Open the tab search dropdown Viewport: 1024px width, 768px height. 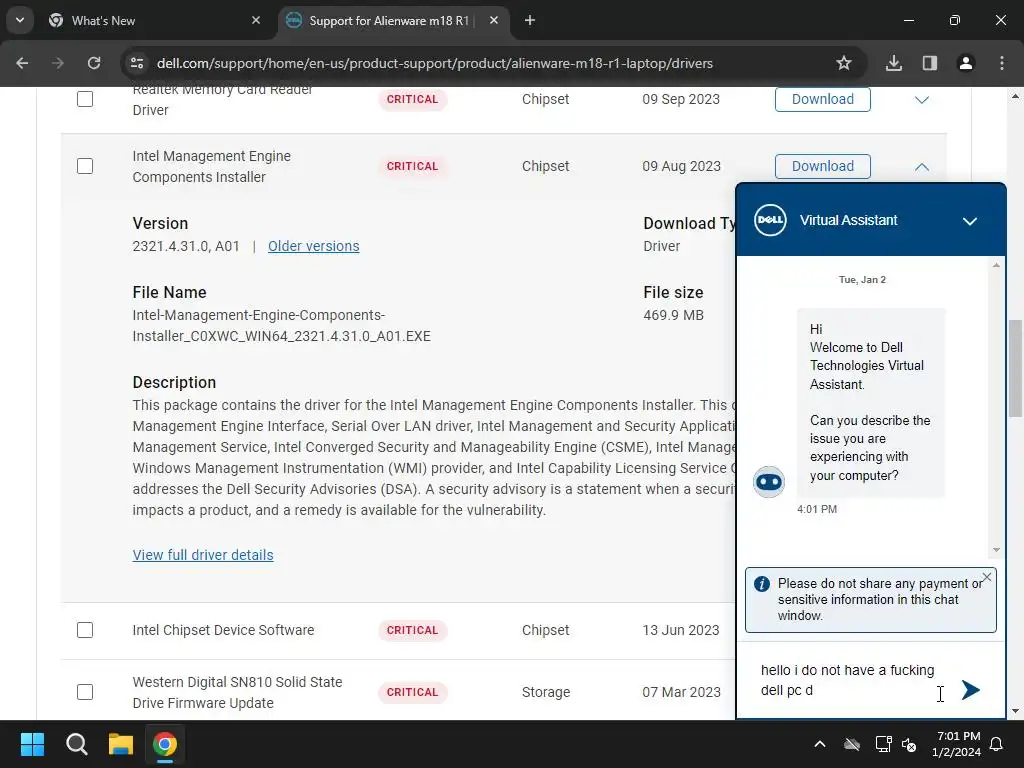coord(20,21)
